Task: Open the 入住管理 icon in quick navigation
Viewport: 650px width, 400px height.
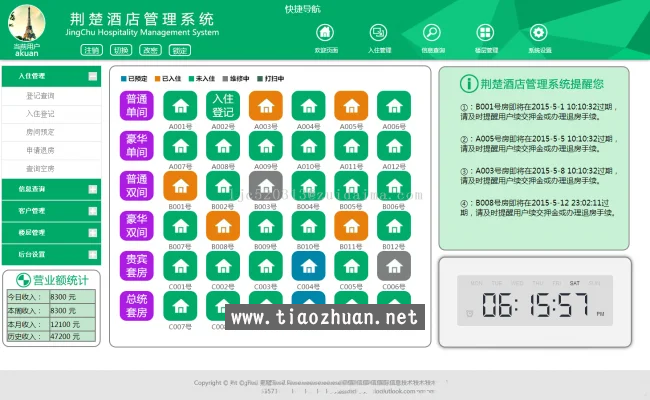Action: [x=378, y=32]
